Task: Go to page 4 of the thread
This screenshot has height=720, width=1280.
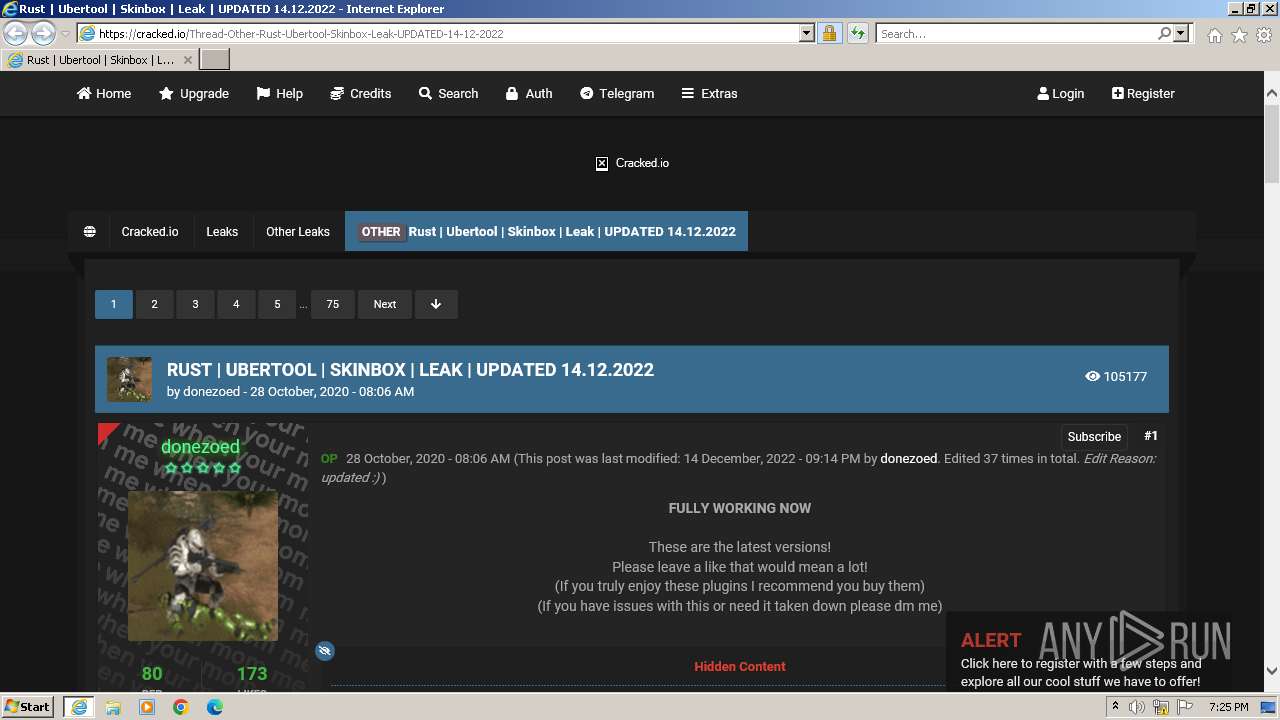Action: (236, 304)
